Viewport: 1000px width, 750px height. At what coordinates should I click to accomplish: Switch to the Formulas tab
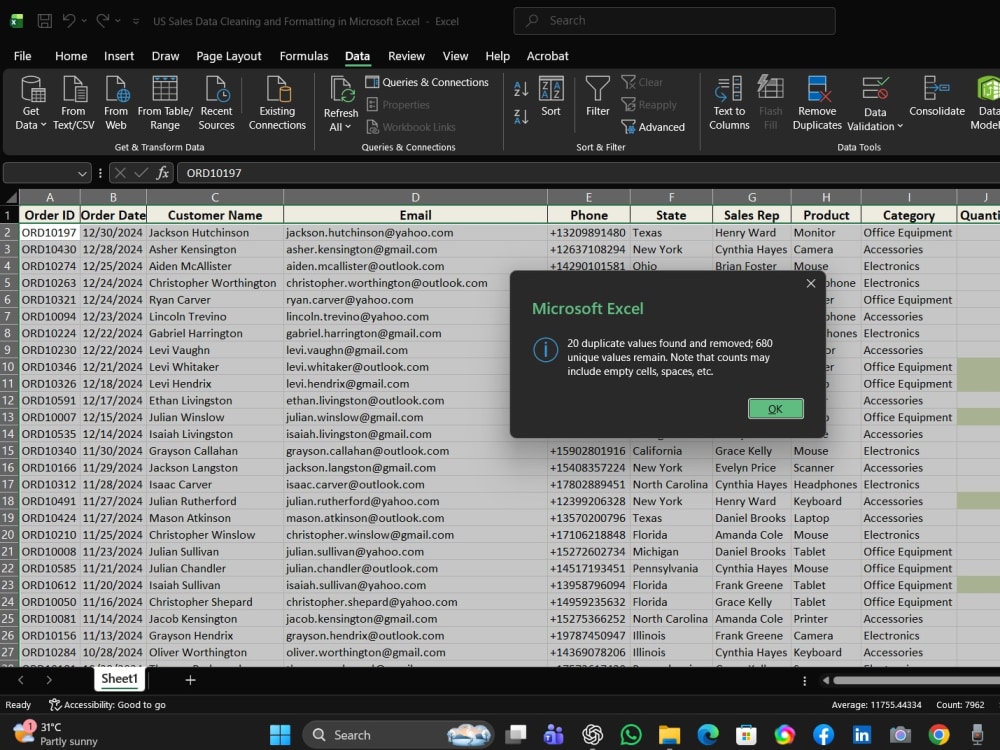[304, 56]
